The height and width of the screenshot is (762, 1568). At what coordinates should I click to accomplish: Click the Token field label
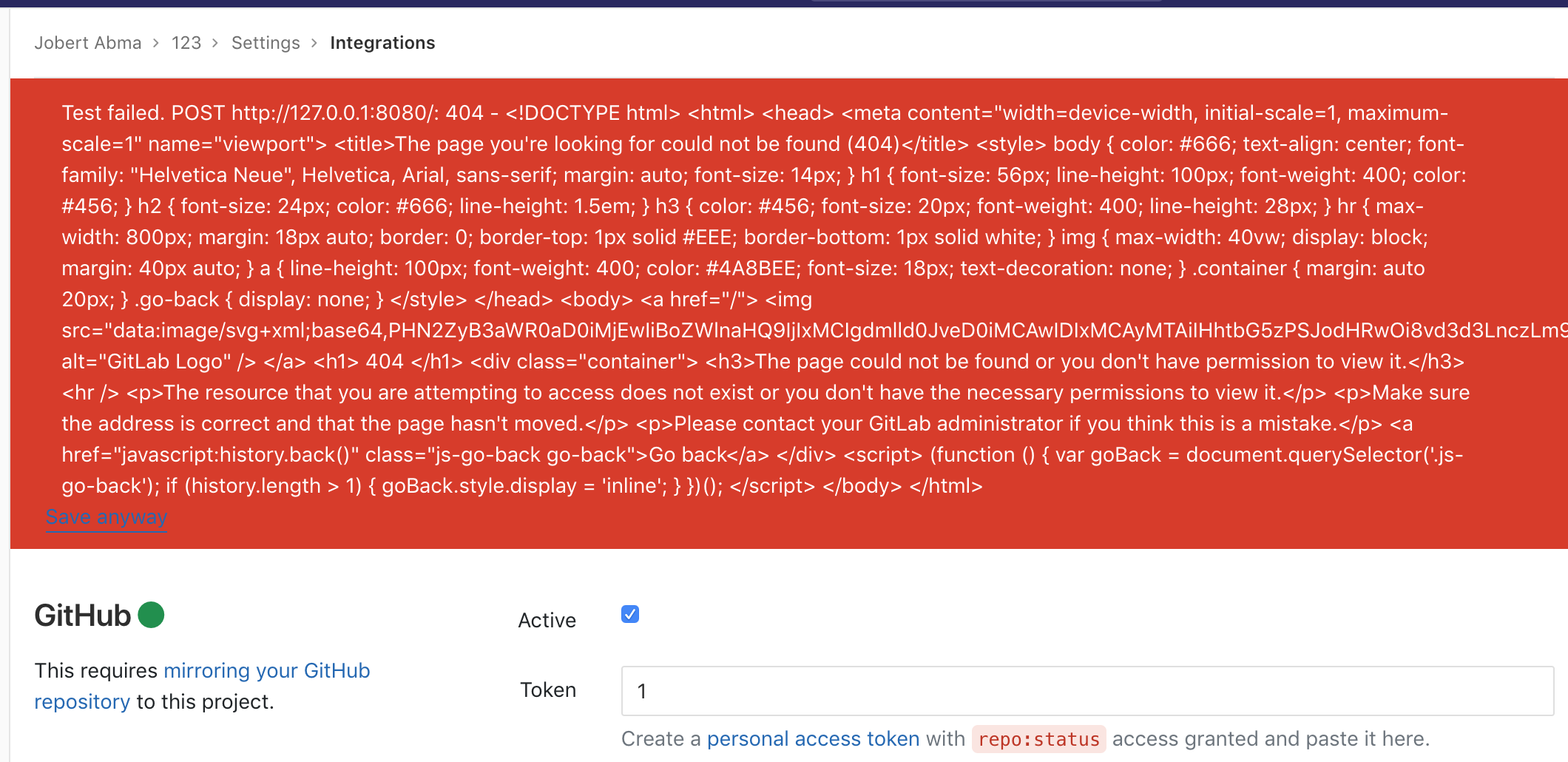pos(547,689)
